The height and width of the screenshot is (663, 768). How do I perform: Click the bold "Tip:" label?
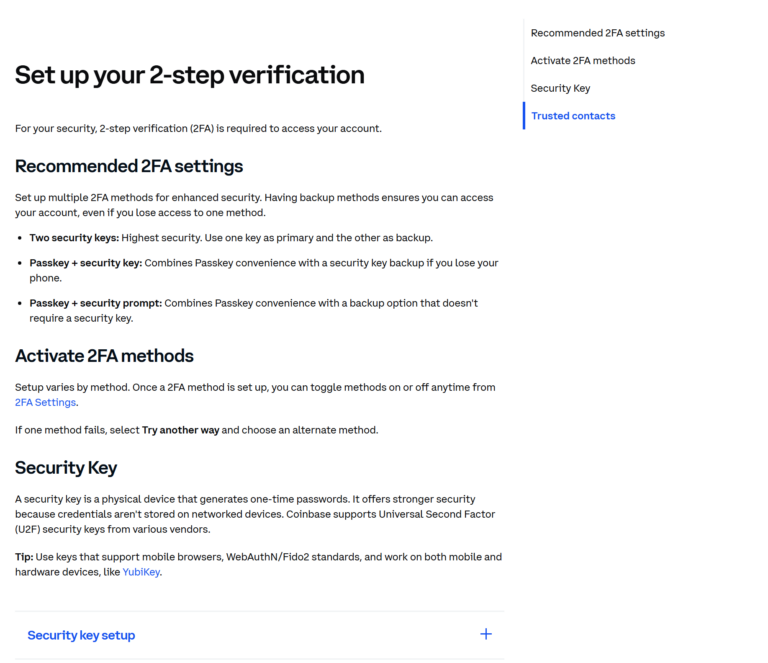click(25, 556)
